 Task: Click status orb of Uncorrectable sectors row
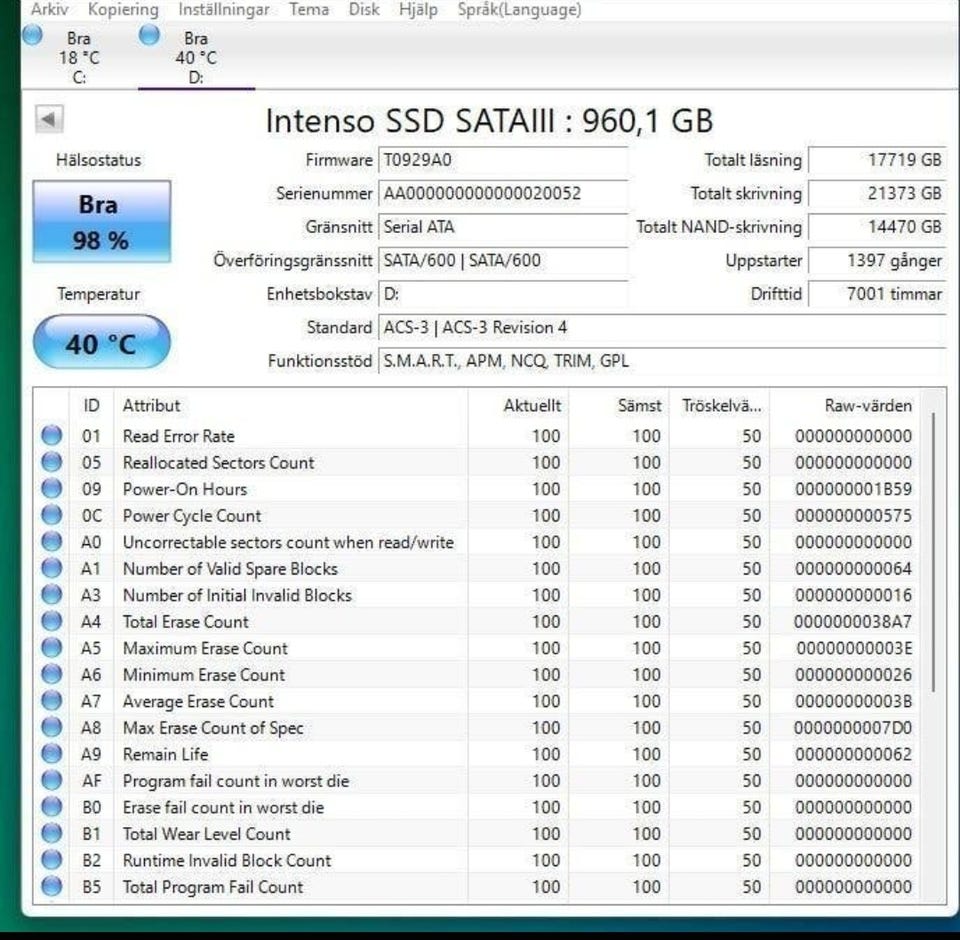(51, 541)
